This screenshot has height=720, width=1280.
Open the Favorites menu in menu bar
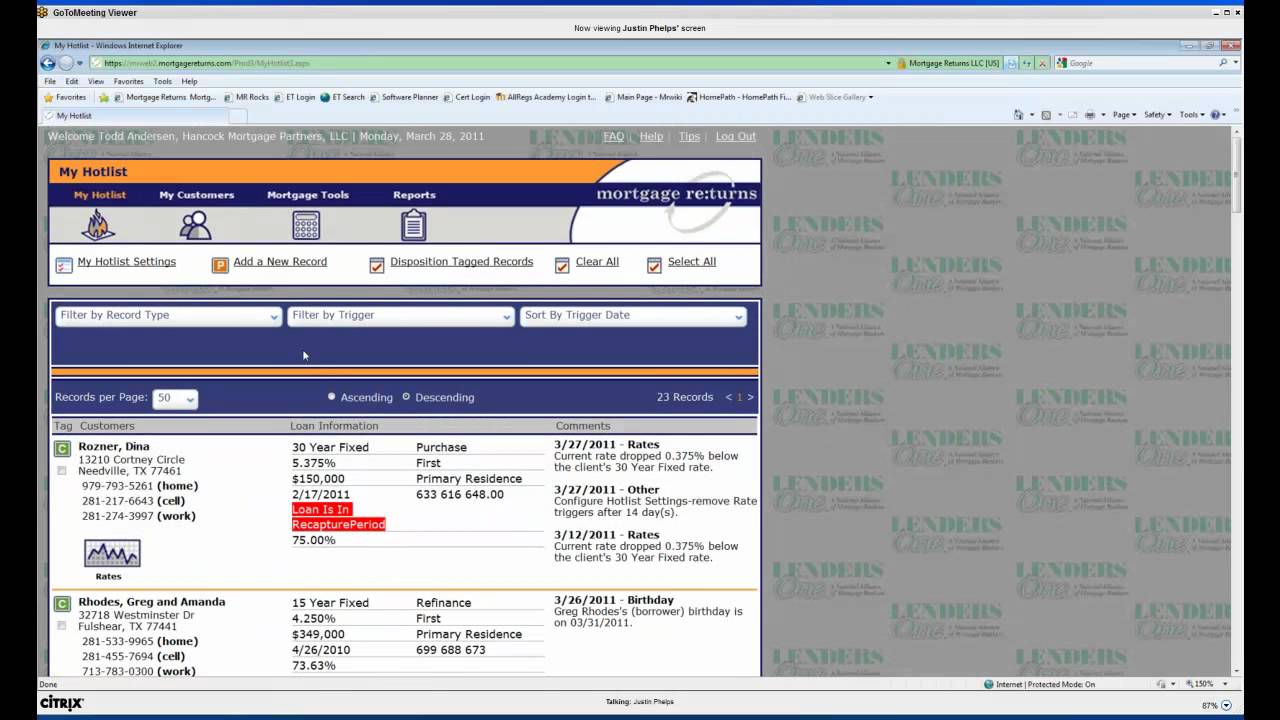(x=128, y=81)
